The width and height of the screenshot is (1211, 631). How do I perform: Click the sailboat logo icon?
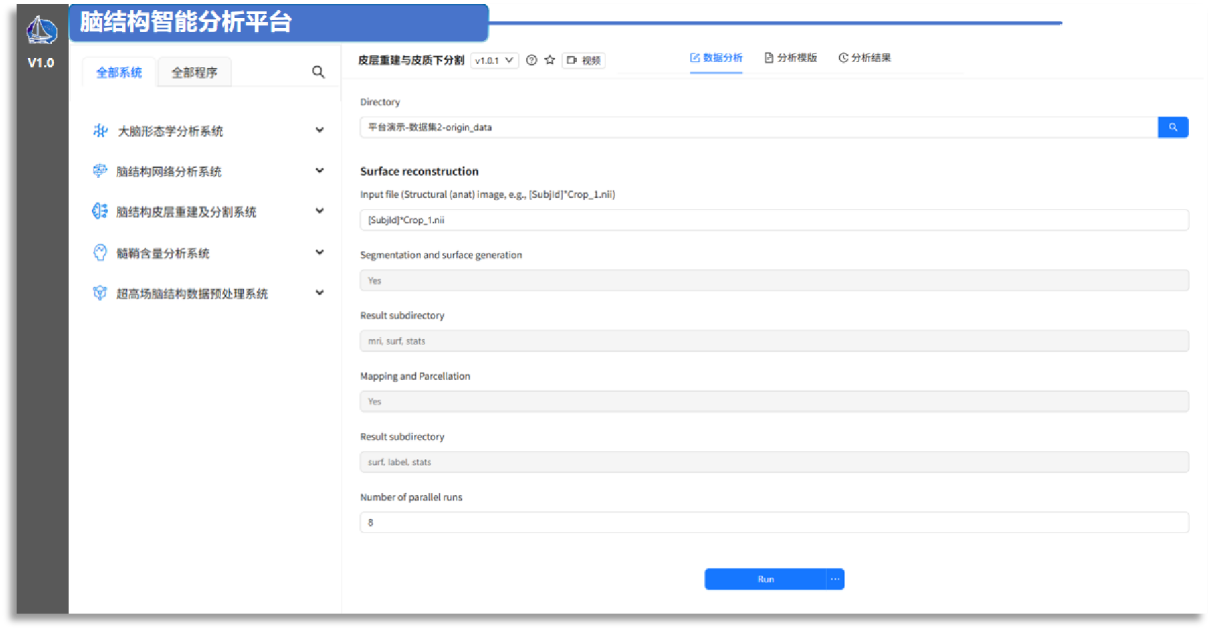pos(41,31)
